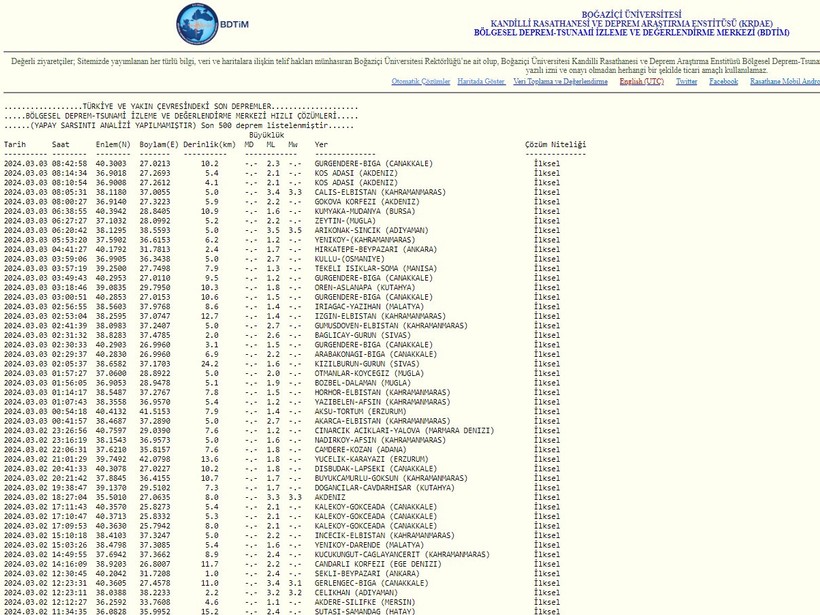This screenshot has height=615, width=820.
Task: Select location HORHOR-ELBISTAN (KAHRAMANMARAS)
Action: point(382,393)
